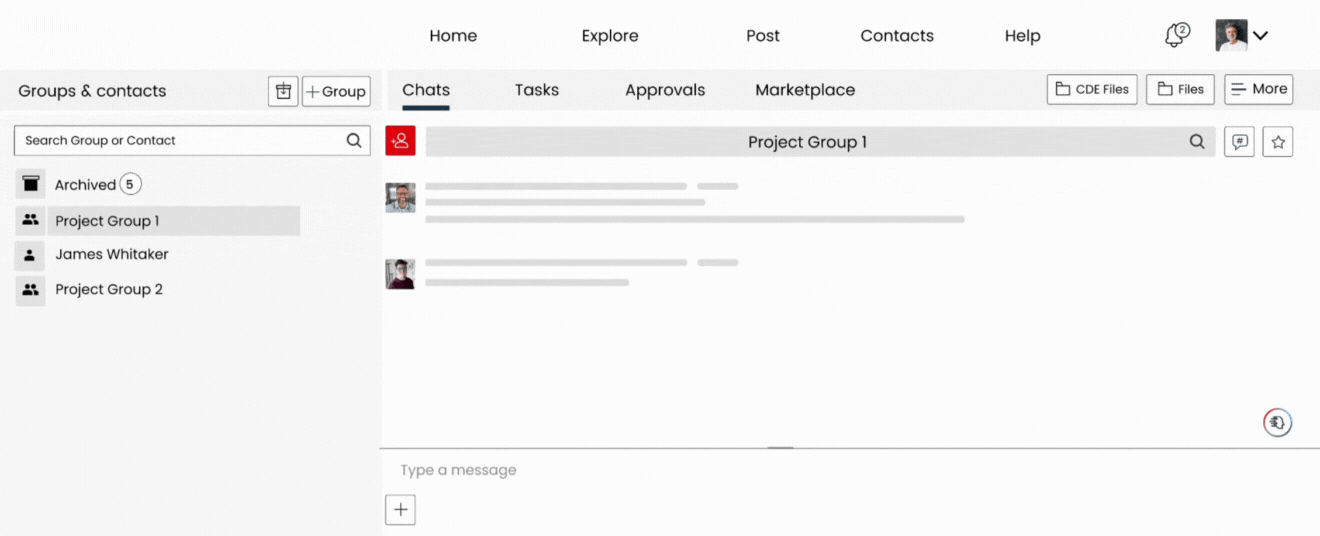1320x536 pixels.
Task: Click the circular assistant icon
Action: point(1277,423)
